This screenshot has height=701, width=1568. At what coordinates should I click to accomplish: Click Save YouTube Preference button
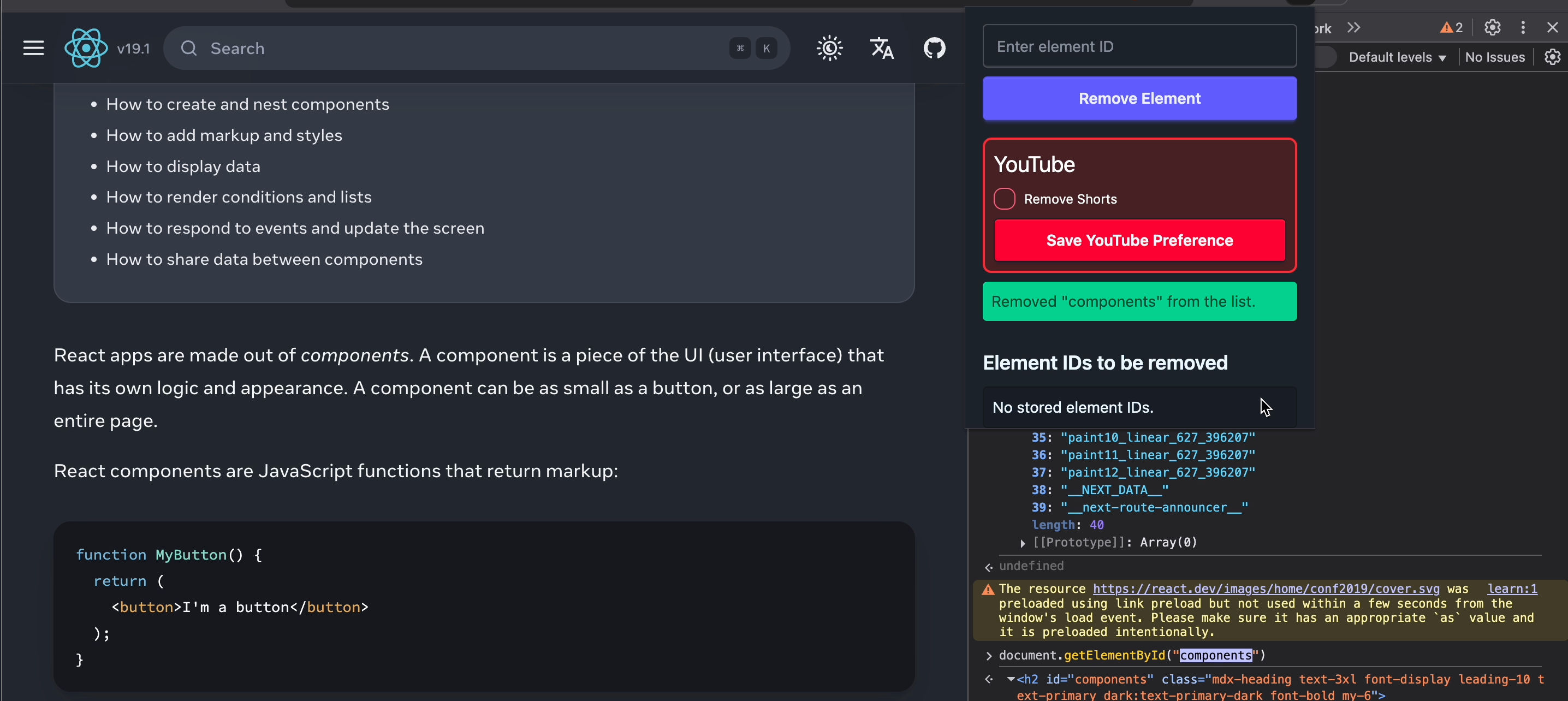pyautogui.click(x=1139, y=240)
